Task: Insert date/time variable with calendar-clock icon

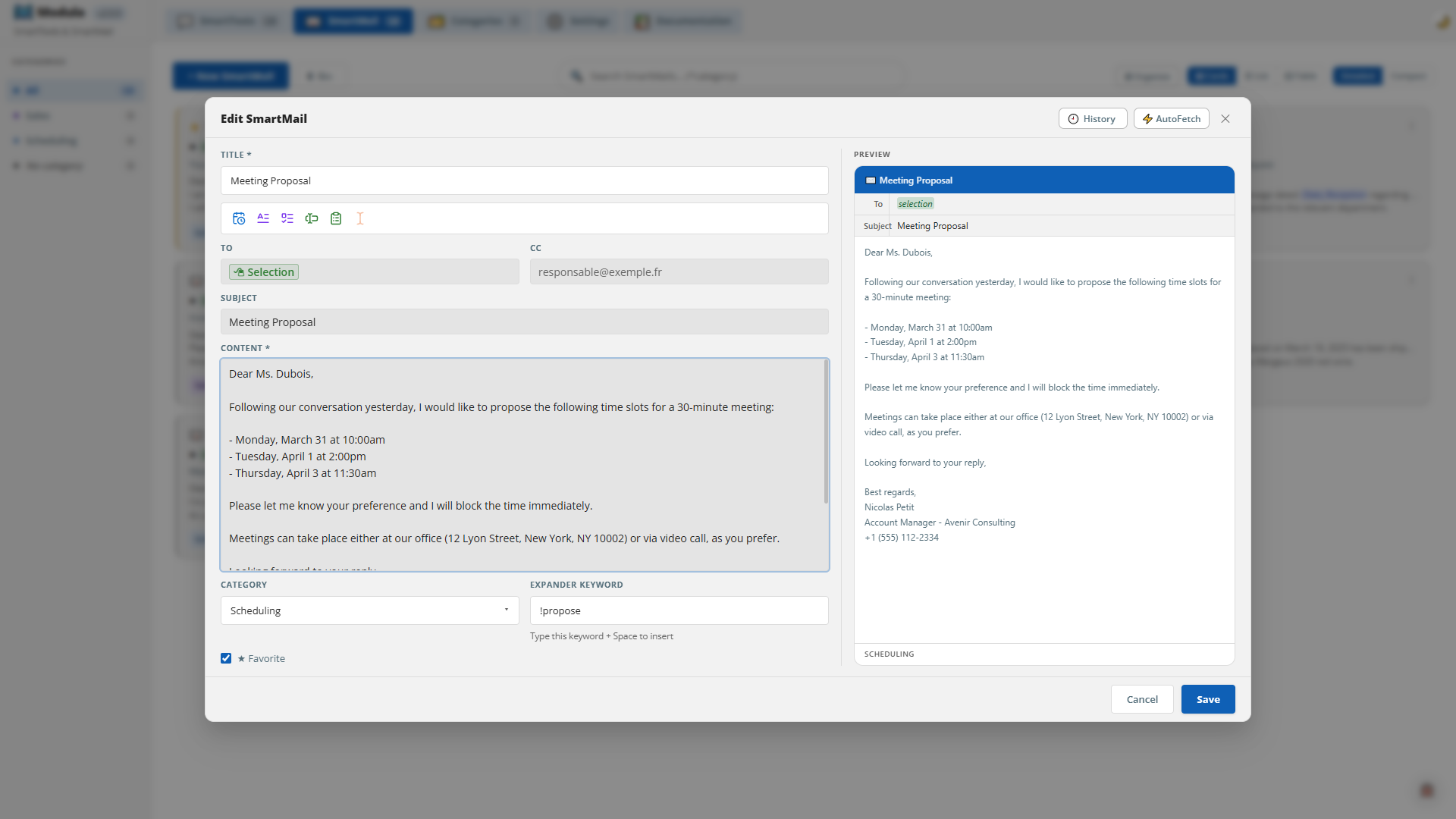Action: point(239,218)
